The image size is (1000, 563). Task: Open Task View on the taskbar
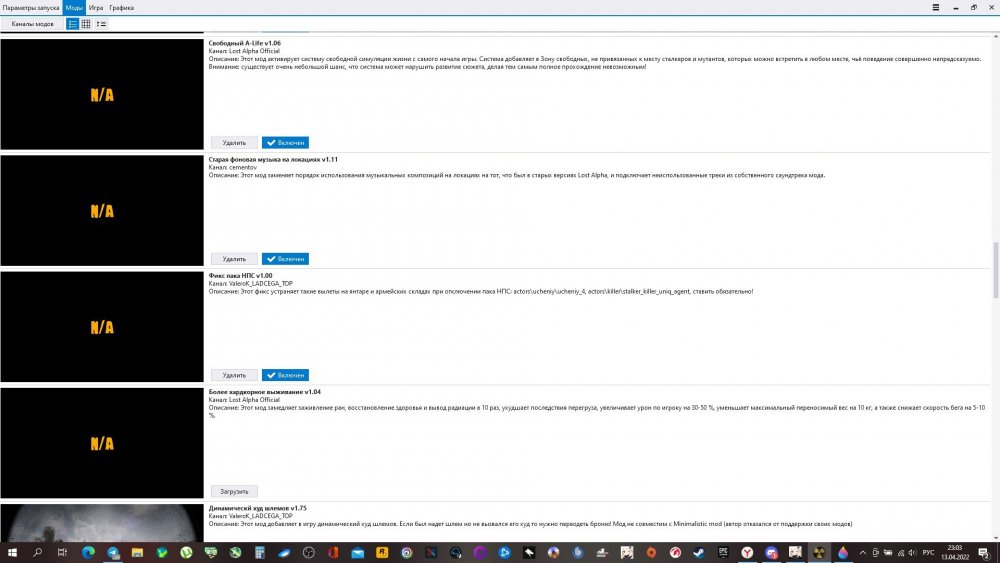click(x=62, y=552)
